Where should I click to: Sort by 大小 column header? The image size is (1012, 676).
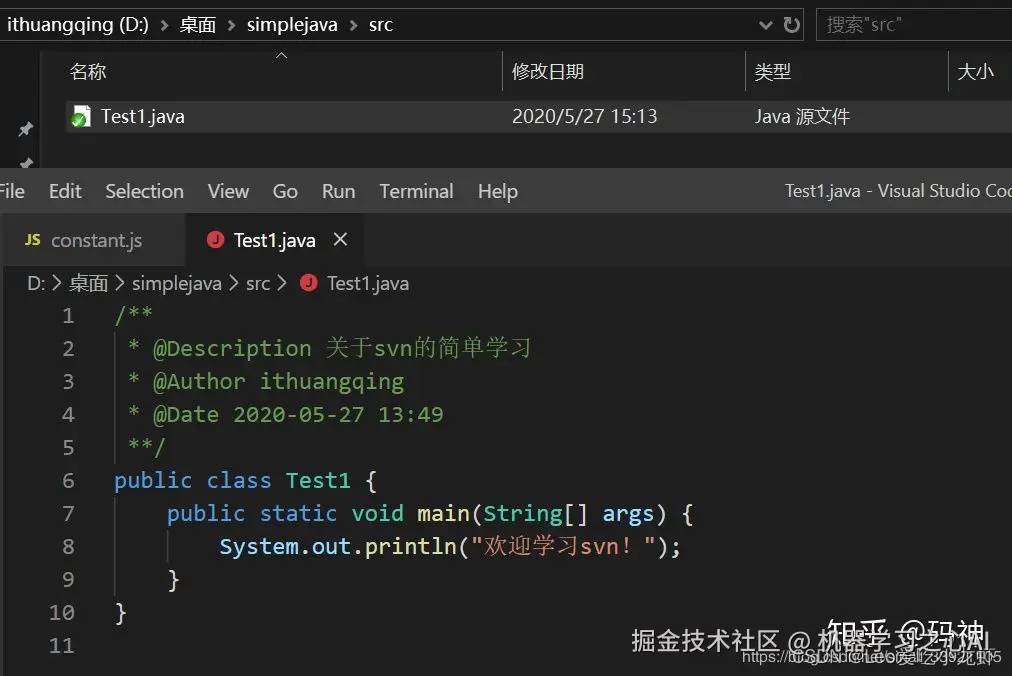[x=975, y=72]
